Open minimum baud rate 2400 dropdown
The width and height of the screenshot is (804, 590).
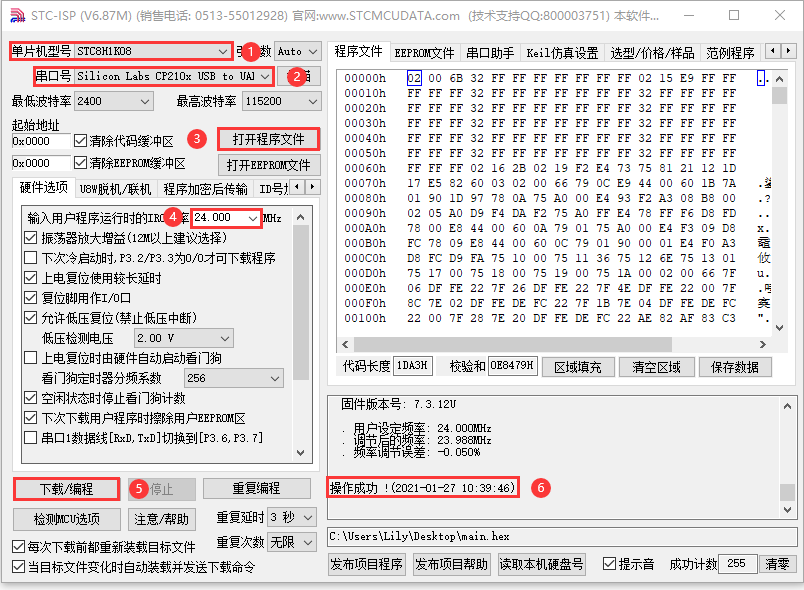point(113,101)
